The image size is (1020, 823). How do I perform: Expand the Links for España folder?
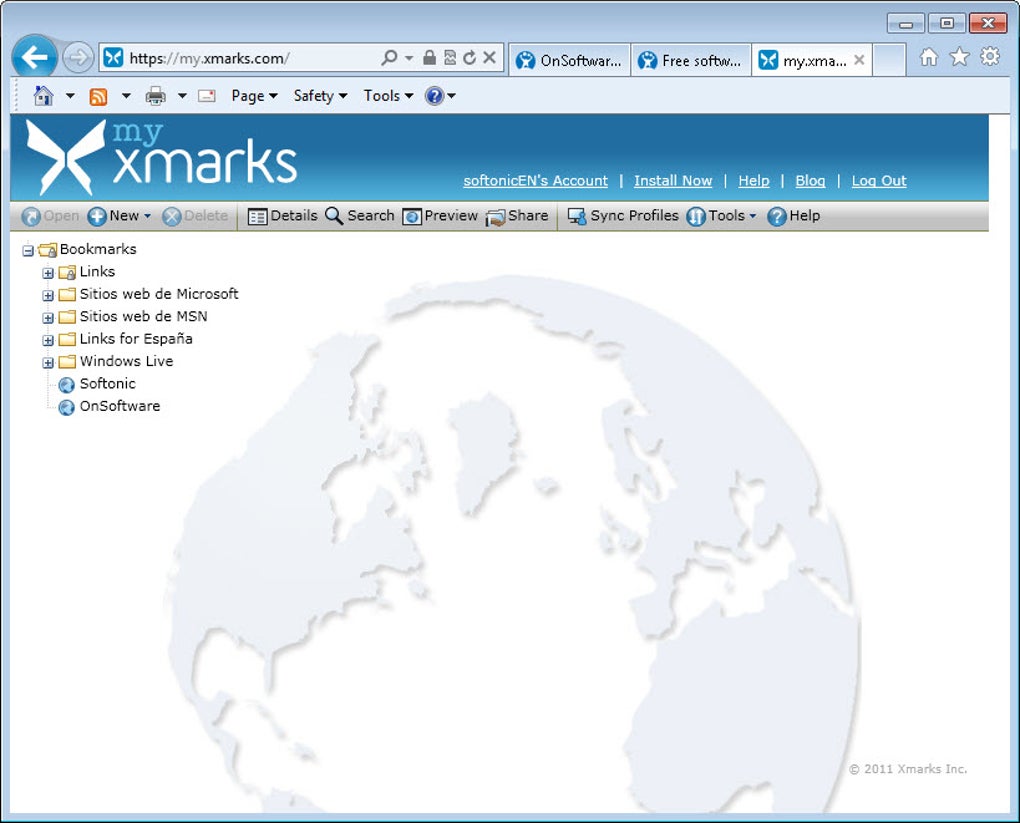(48, 340)
